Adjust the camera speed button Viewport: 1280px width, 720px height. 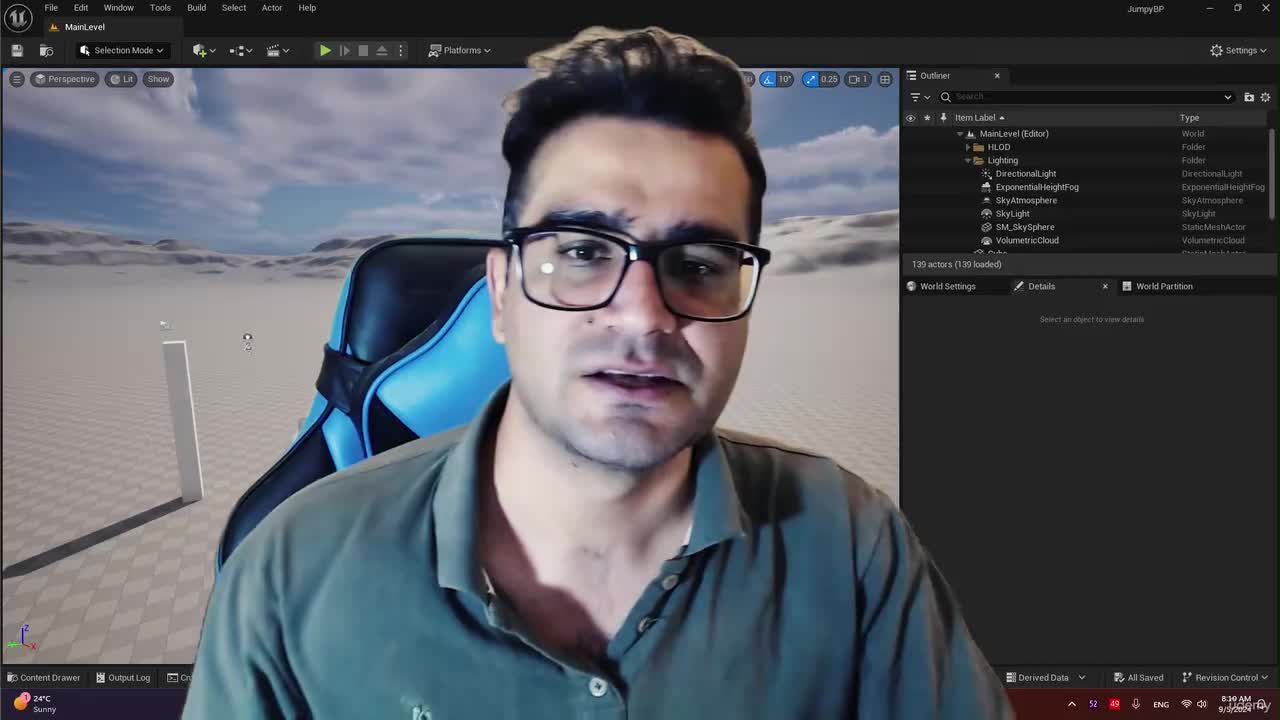click(858, 79)
